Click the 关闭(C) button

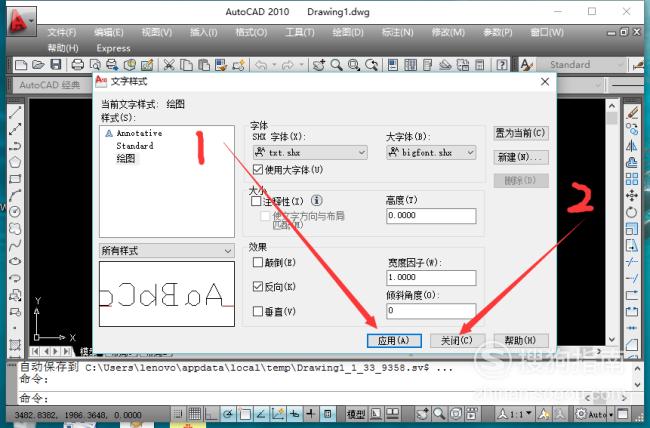[x=457, y=340]
